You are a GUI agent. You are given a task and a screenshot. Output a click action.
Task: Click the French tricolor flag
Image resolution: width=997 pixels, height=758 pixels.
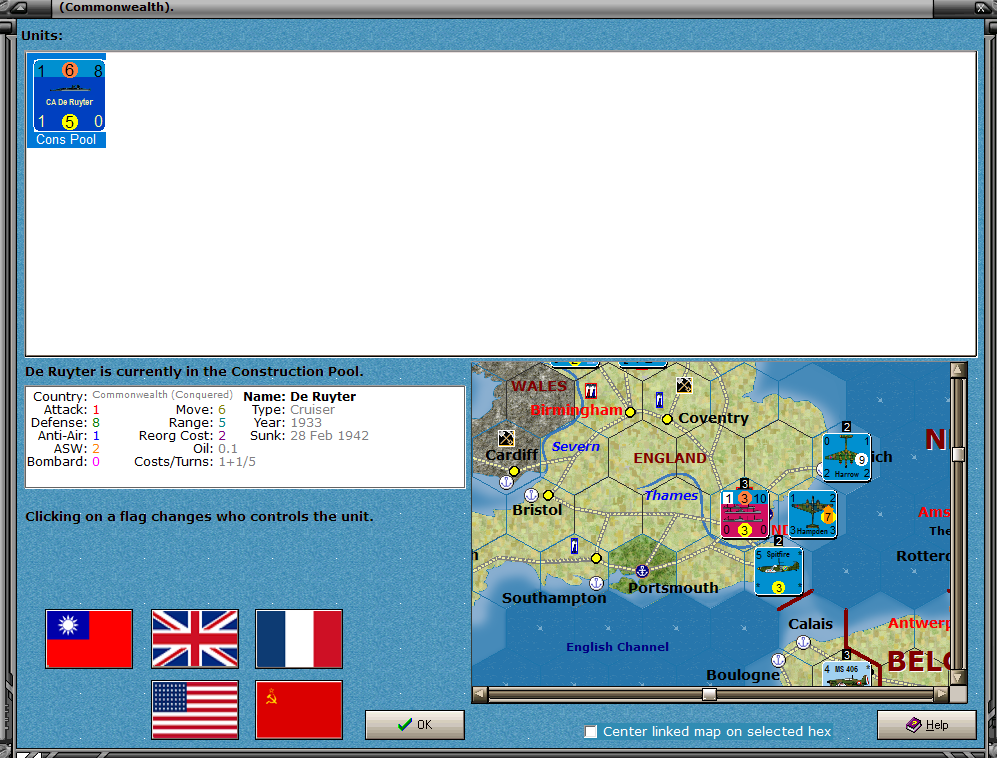pos(299,639)
